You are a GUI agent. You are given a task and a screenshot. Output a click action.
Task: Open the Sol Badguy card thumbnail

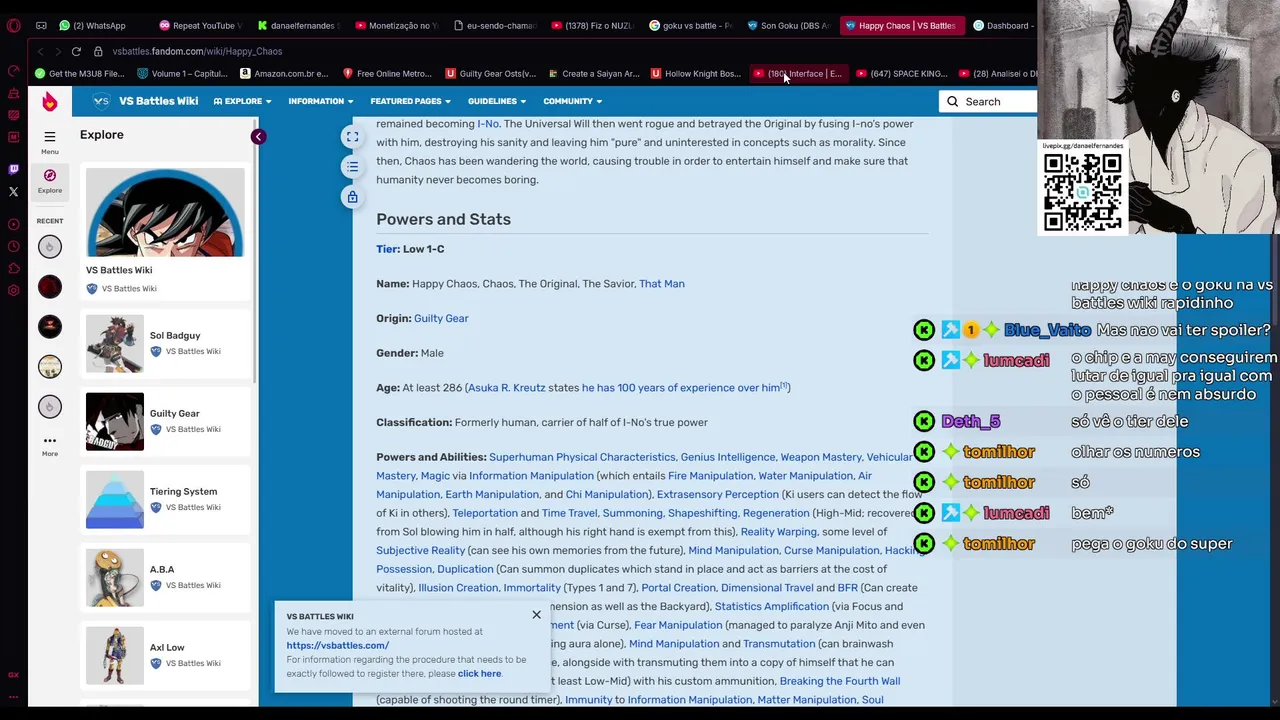(x=115, y=343)
